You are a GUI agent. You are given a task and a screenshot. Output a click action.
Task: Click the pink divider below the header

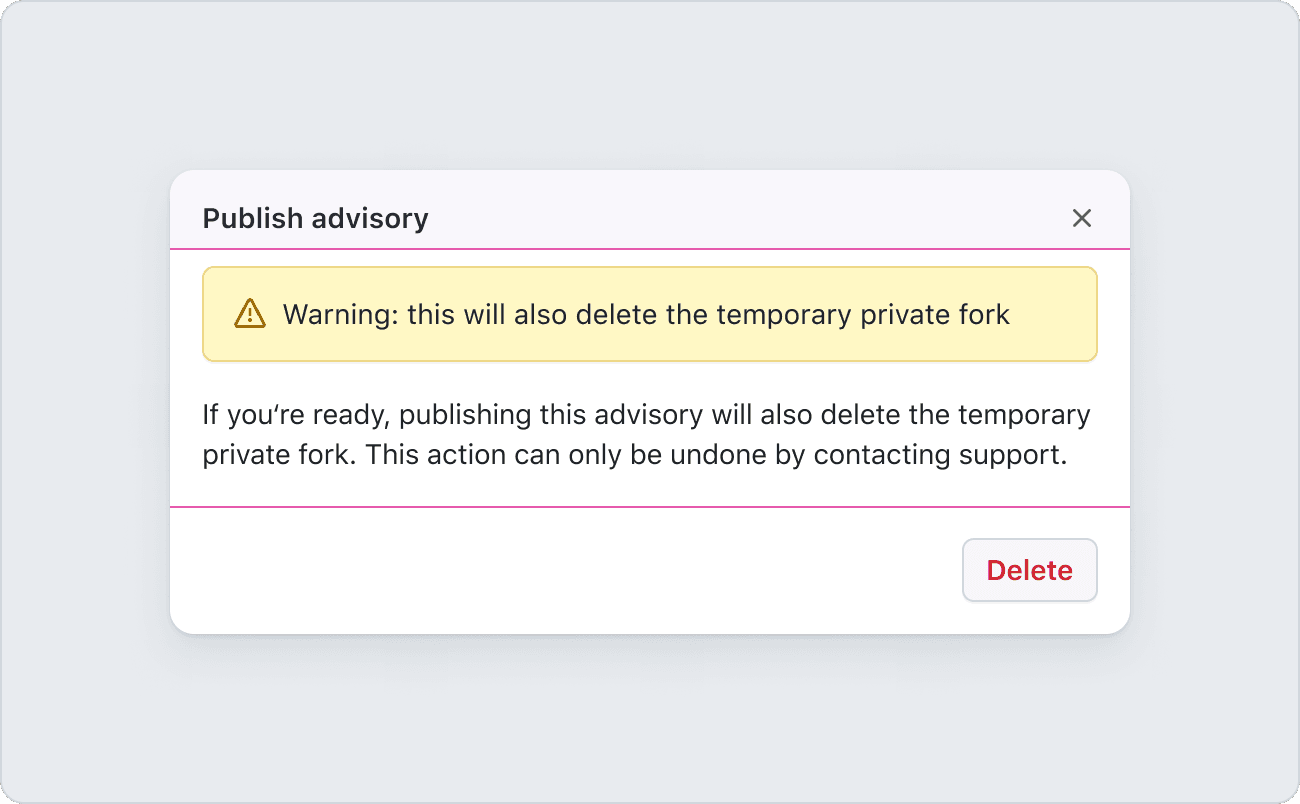point(650,248)
